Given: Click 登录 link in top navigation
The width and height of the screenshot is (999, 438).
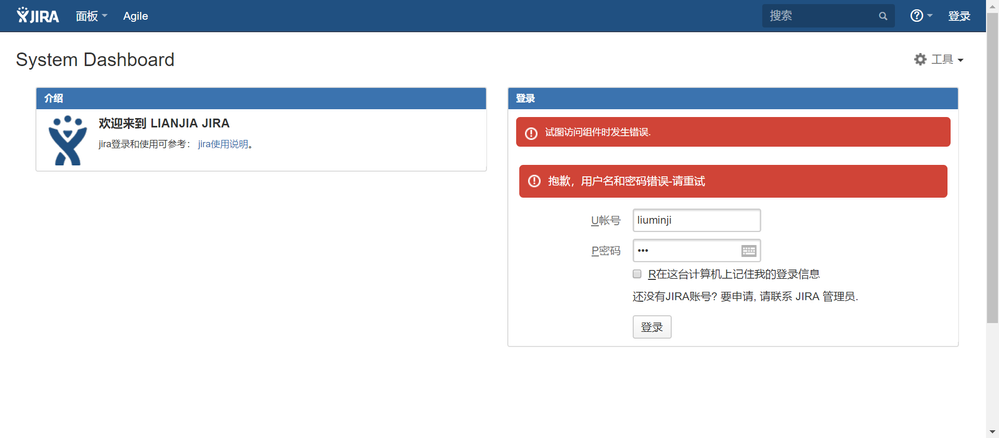Looking at the screenshot, I should pyautogui.click(x=959, y=16).
